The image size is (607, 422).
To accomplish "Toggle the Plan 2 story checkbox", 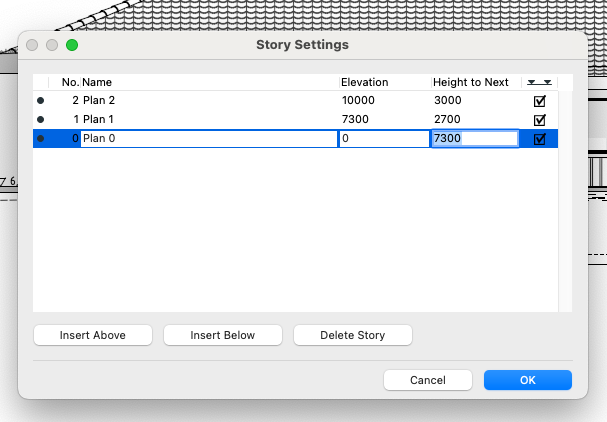I will click(540, 101).
